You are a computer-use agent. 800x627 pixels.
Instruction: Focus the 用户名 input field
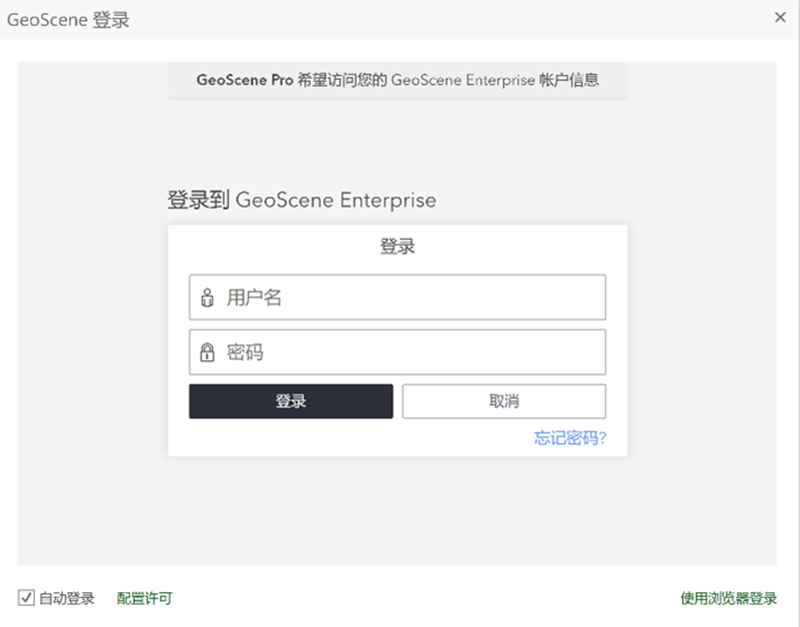click(397, 297)
